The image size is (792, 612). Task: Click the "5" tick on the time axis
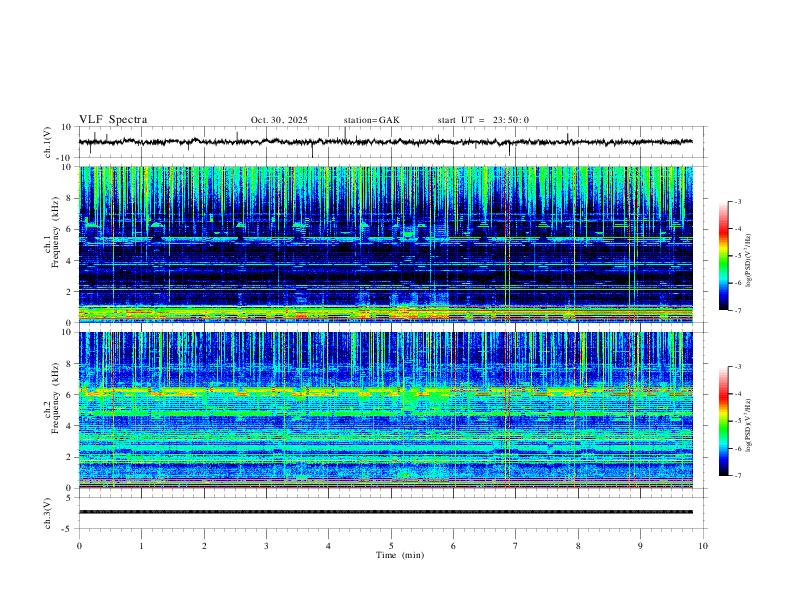click(391, 546)
